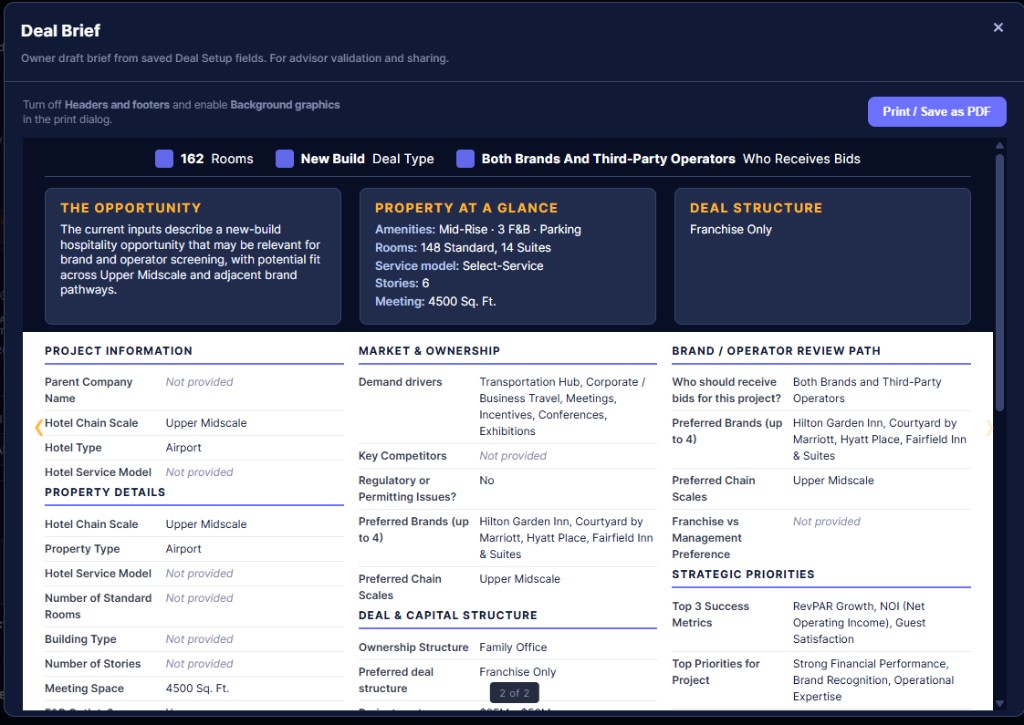Click the preview scrollbar down arrow
The height and width of the screenshot is (725, 1024).
click(999, 704)
